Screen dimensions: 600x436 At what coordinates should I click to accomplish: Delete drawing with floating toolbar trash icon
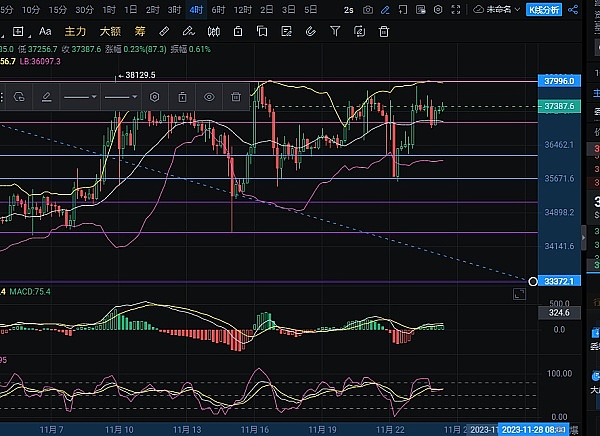point(236,97)
